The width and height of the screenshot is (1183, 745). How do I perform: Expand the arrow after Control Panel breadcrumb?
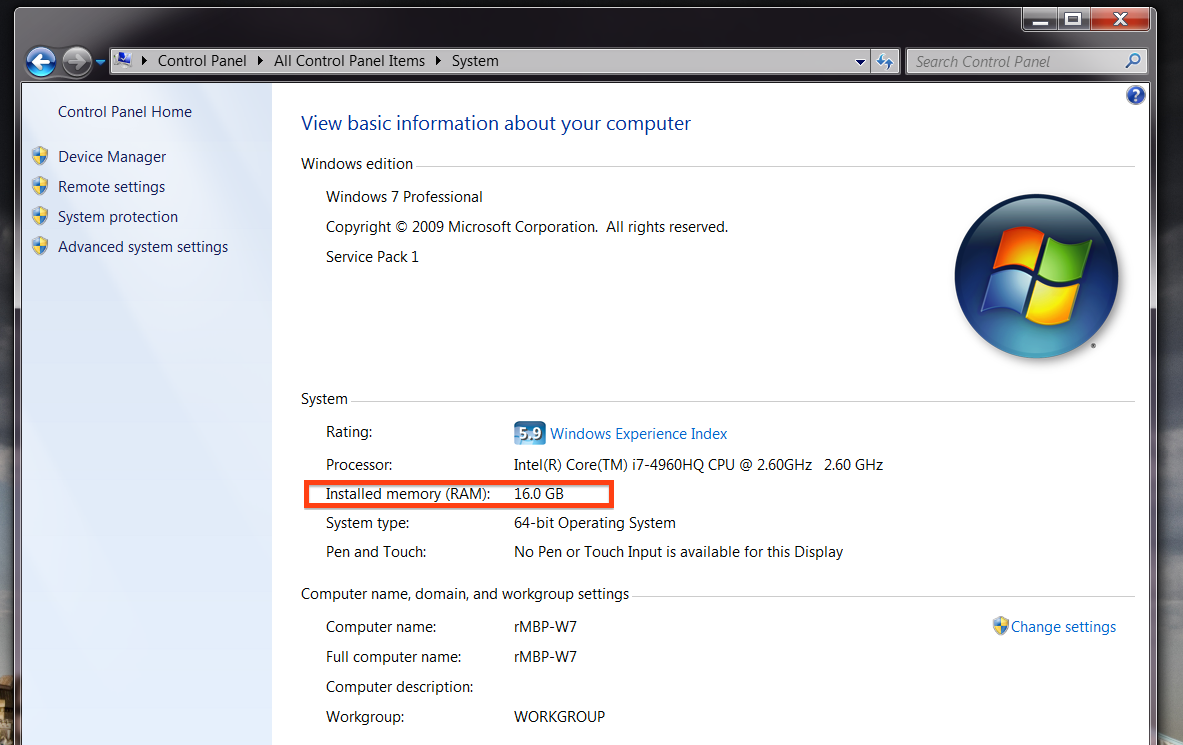260,60
